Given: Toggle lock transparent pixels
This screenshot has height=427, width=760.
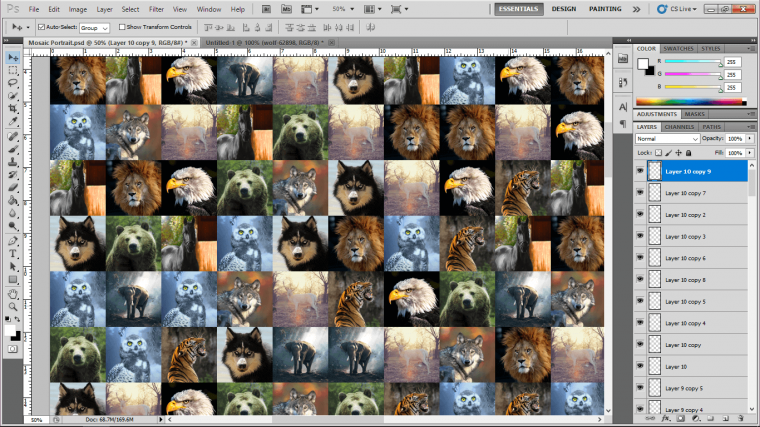Looking at the screenshot, I should click(x=658, y=153).
